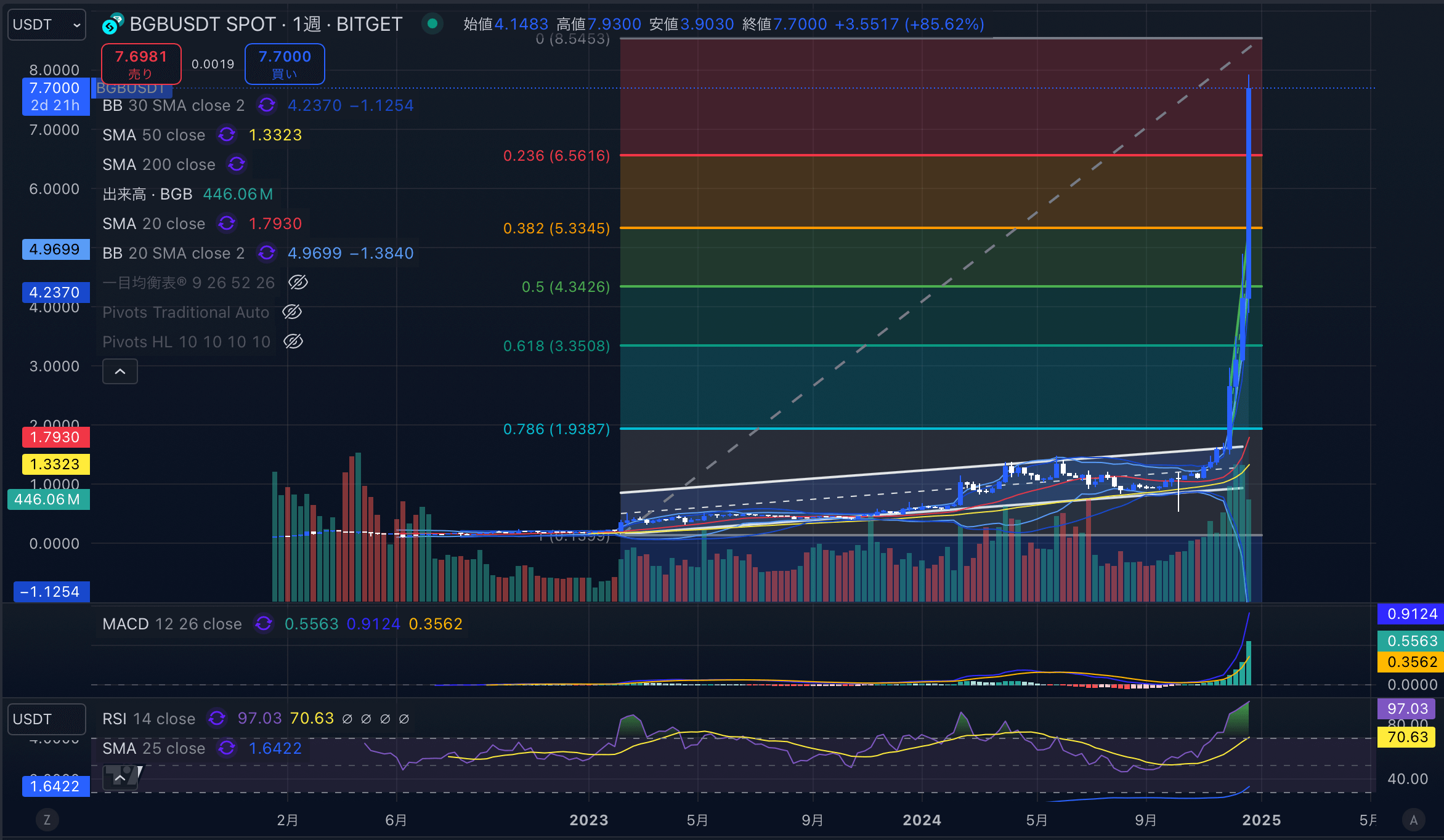Click the 446.06M volume axis label
Image resolution: width=1444 pixels, height=840 pixels.
click(49, 499)
